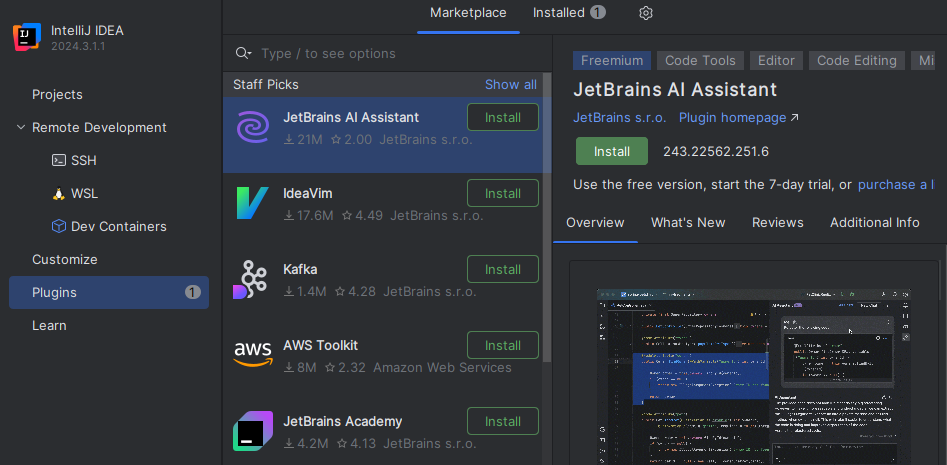Click the Freemium tag
Screen dimensions: 947x465
click(612, 60)
